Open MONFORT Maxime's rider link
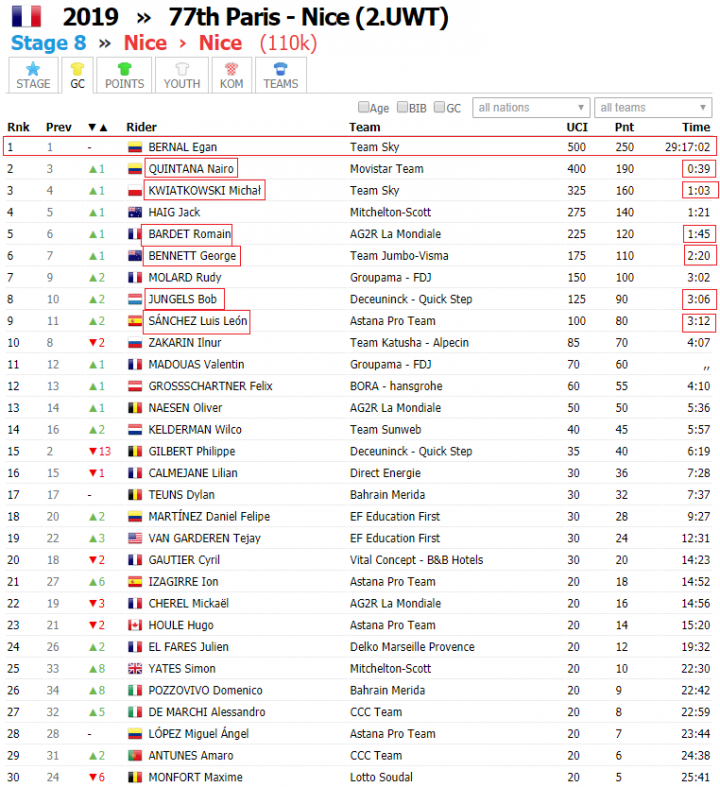The height and width of the screenshot is (787, 720). [x=195, y=777]
